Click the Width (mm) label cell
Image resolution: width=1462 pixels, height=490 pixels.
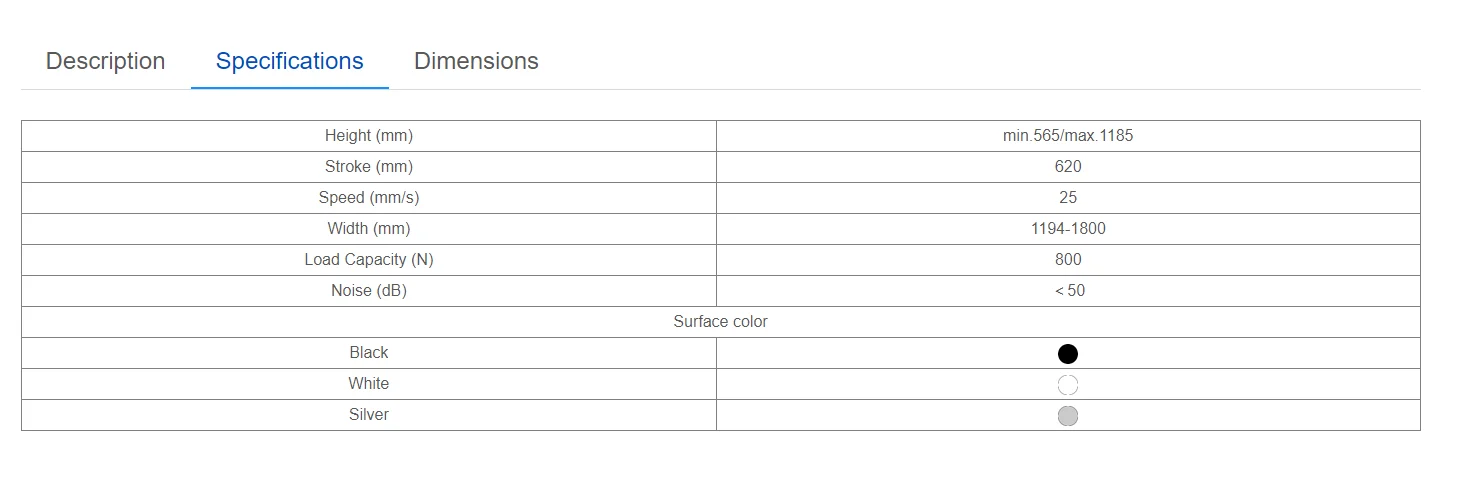click(368, 228)
